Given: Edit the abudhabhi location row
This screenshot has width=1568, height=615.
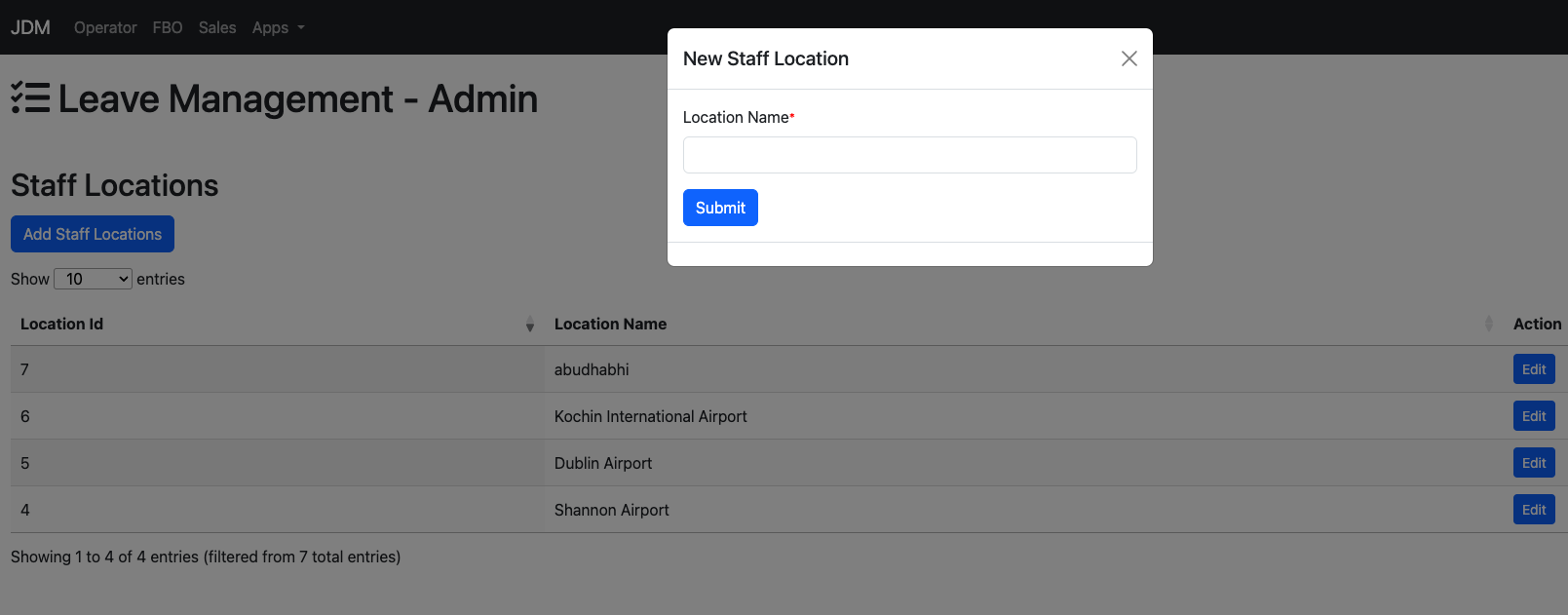Looking at the screenshot, I should (1533, 369).
